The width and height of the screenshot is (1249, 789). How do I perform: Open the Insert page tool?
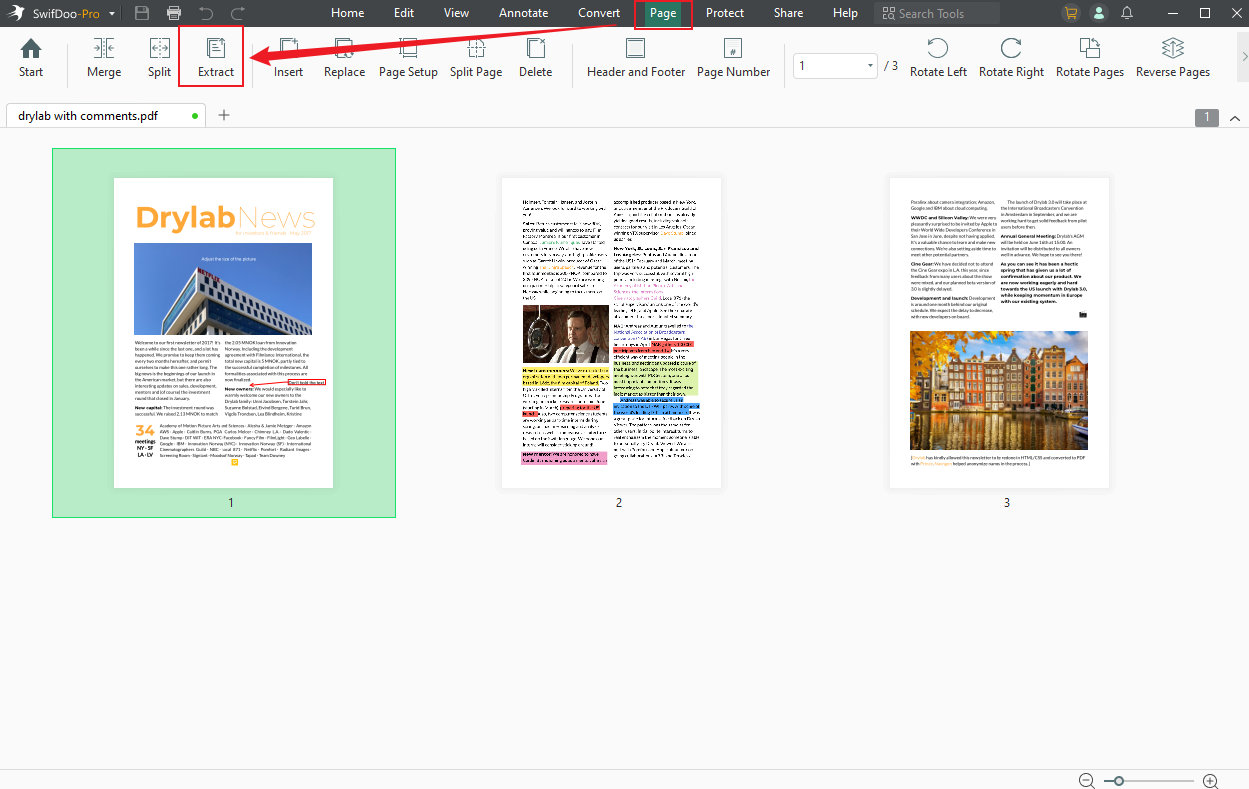[288, 57]
